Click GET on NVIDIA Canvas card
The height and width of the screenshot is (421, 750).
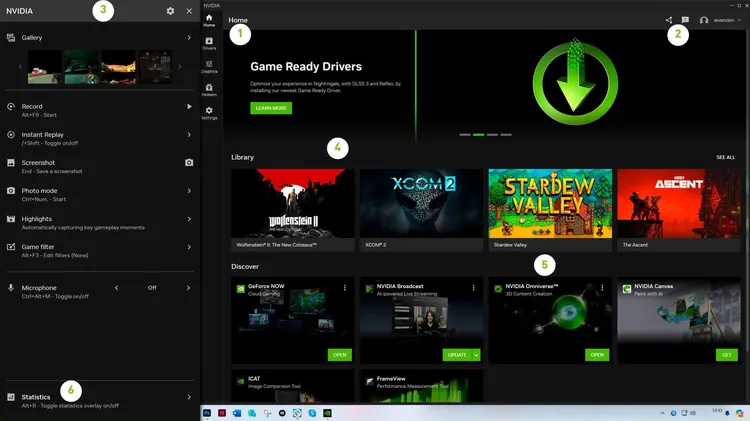coord(727,355)
